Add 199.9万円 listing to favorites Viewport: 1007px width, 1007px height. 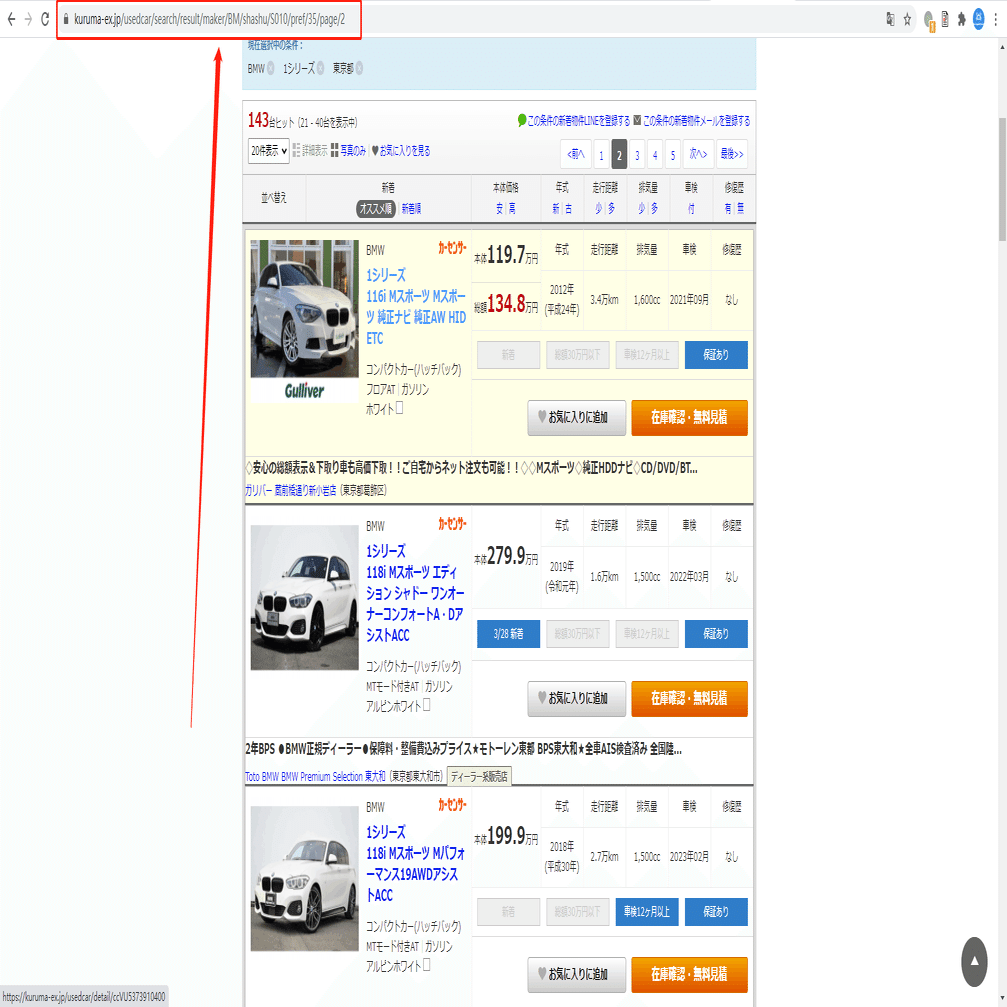click(x=577, y=974)
